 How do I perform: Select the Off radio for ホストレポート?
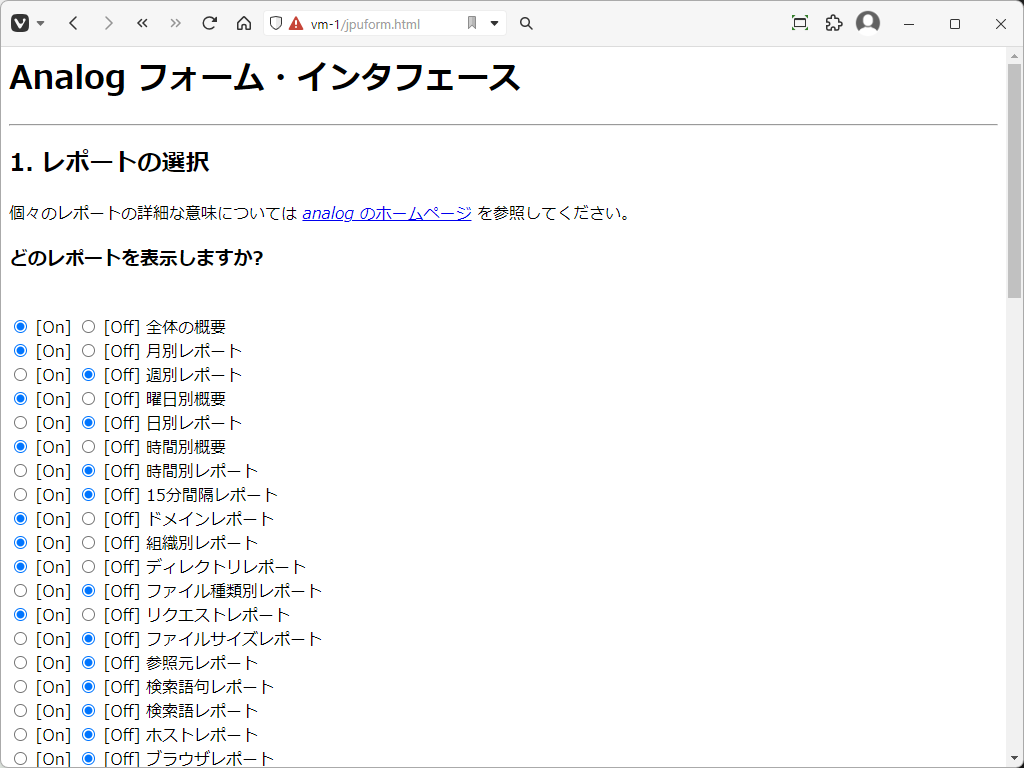pos(88,735)
